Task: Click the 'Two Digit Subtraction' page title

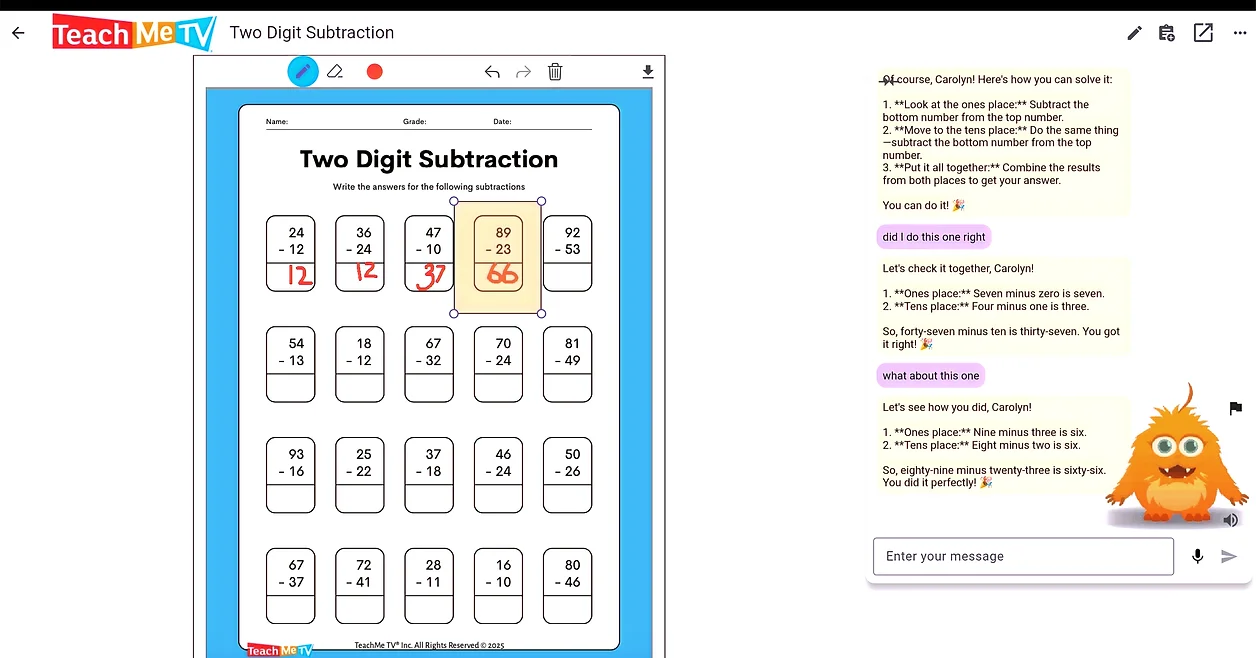Action: [x=312, y=33]
